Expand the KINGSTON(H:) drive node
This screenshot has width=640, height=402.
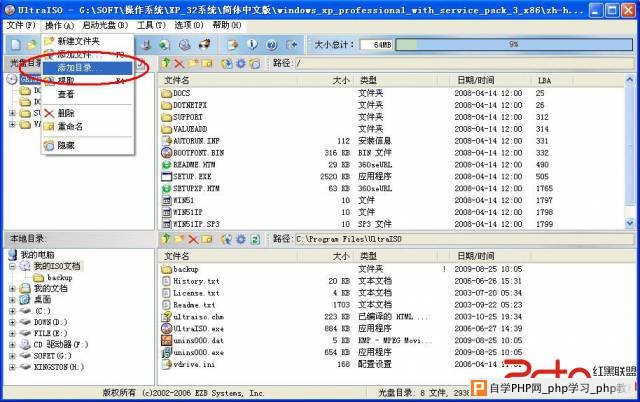[12, 367]
